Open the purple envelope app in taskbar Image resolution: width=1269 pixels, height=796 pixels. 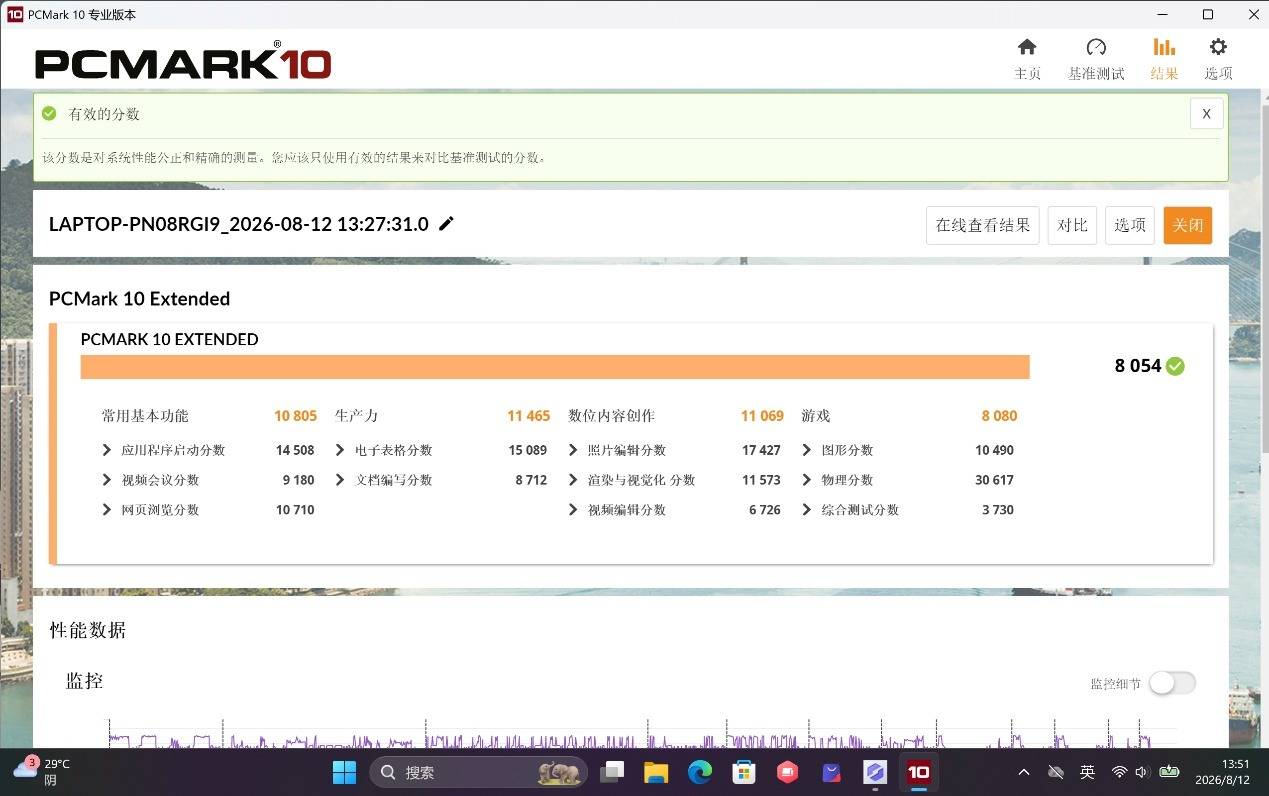click(x=831, y=772)
